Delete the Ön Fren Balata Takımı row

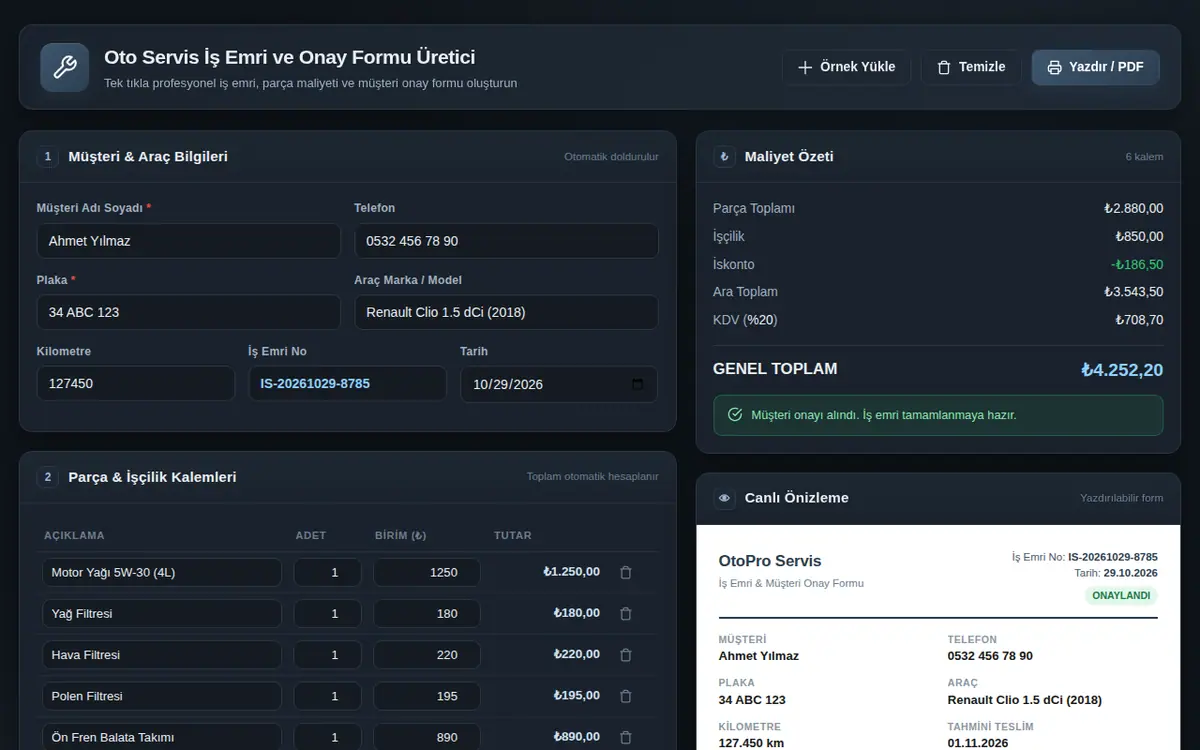pos(626,737)
